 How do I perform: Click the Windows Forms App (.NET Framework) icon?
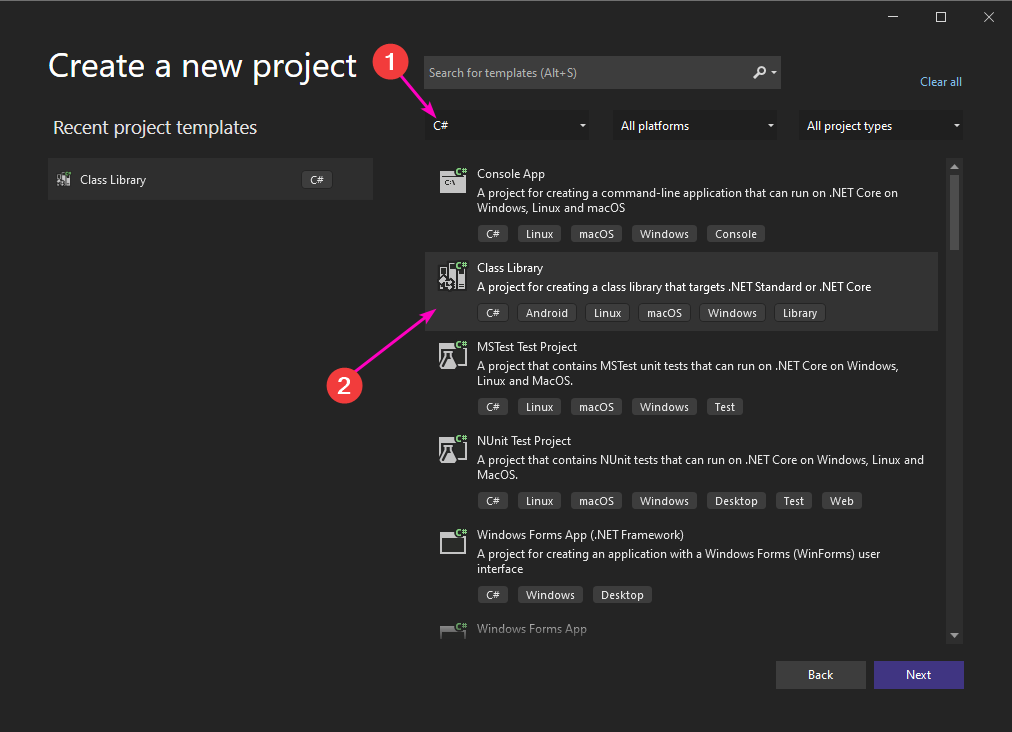(x=453, y=542)
